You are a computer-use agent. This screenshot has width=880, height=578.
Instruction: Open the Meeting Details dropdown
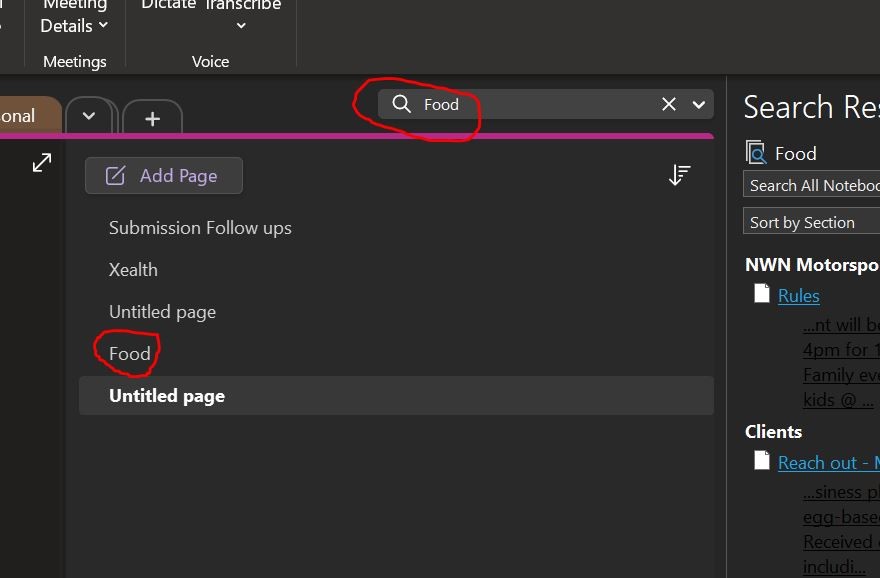click(74, 17)
